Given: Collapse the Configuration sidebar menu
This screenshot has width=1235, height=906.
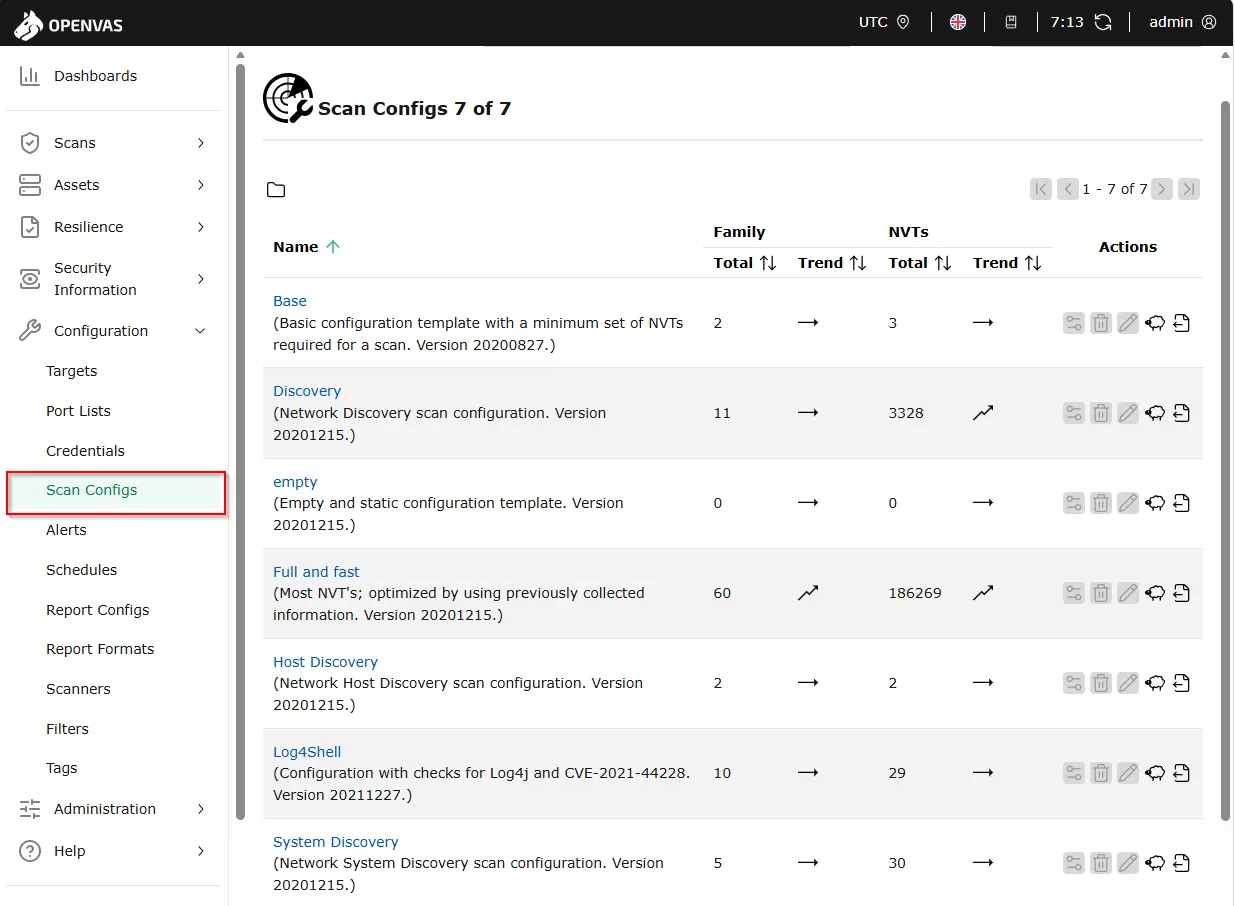Looking at the screenshot, I should (x=200, y=331).
